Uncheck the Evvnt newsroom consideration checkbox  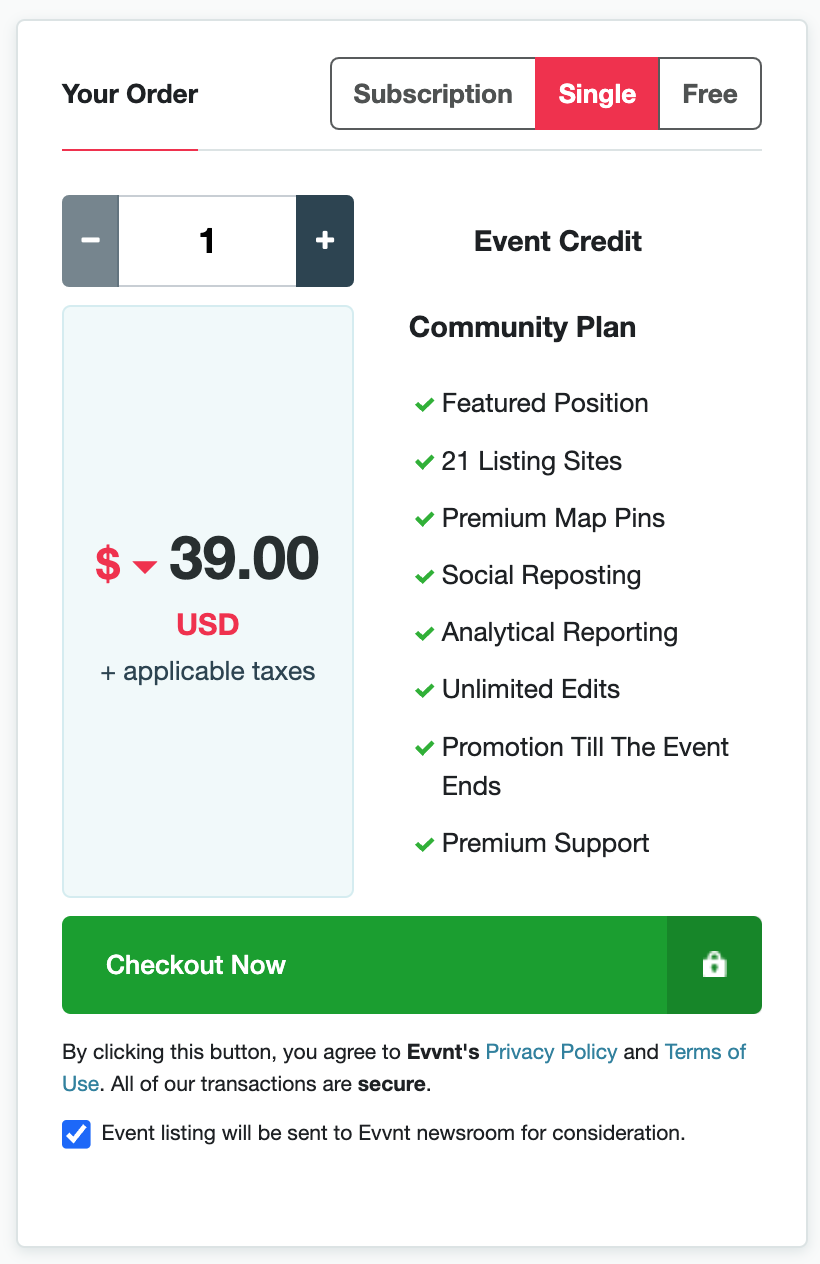pos(76,1134)
